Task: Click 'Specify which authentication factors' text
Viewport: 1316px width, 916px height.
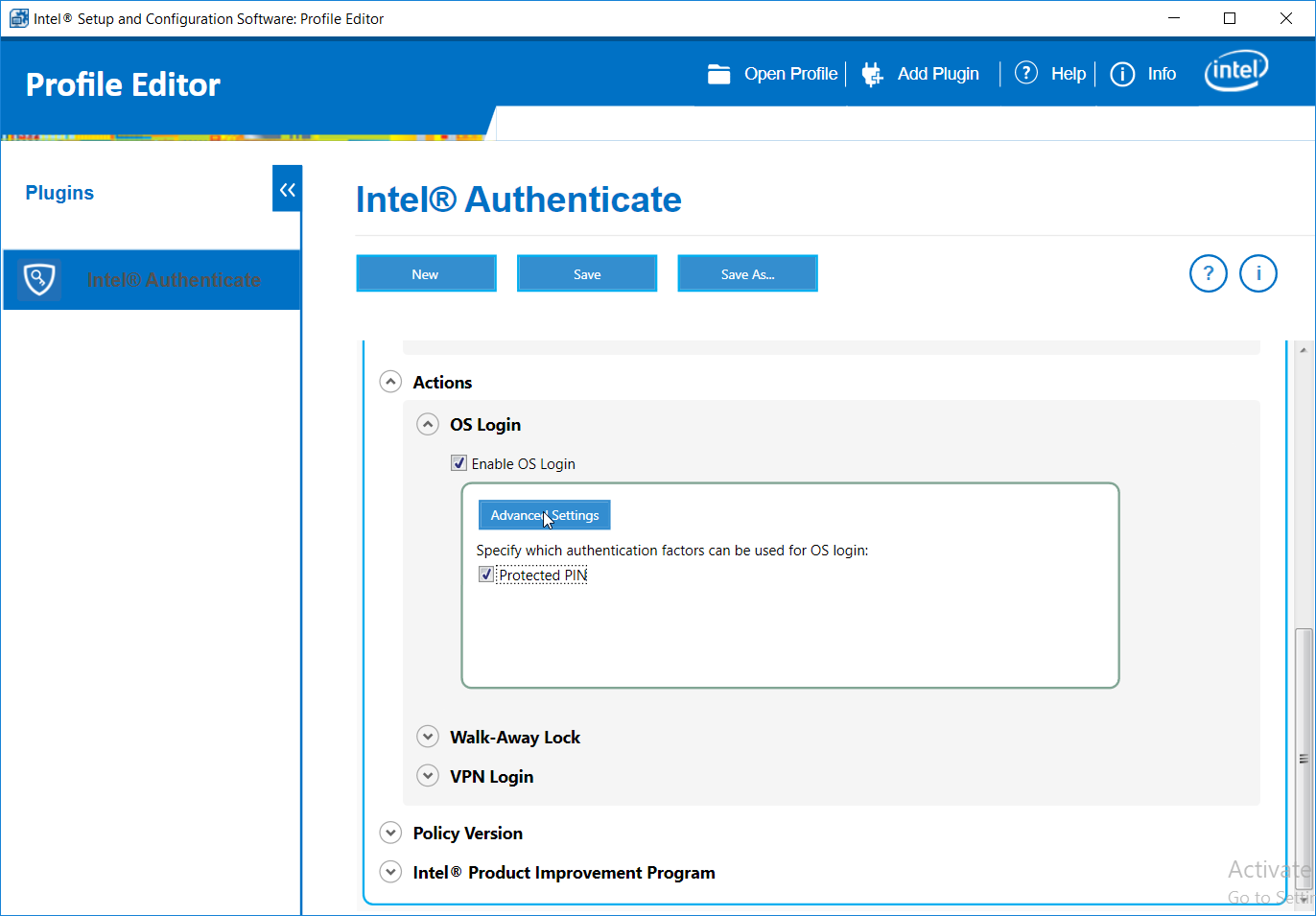Action: point(672,551)
